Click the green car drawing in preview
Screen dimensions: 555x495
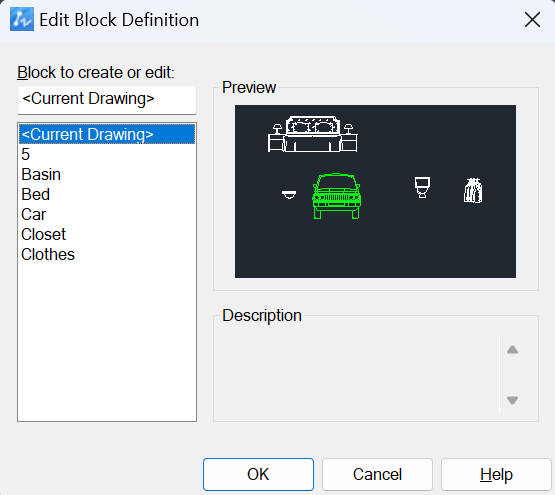(x=337, y=196)
